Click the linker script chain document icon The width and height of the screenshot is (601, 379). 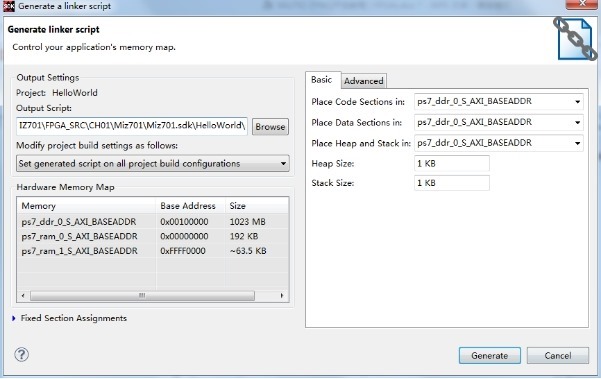coord(575,39)
